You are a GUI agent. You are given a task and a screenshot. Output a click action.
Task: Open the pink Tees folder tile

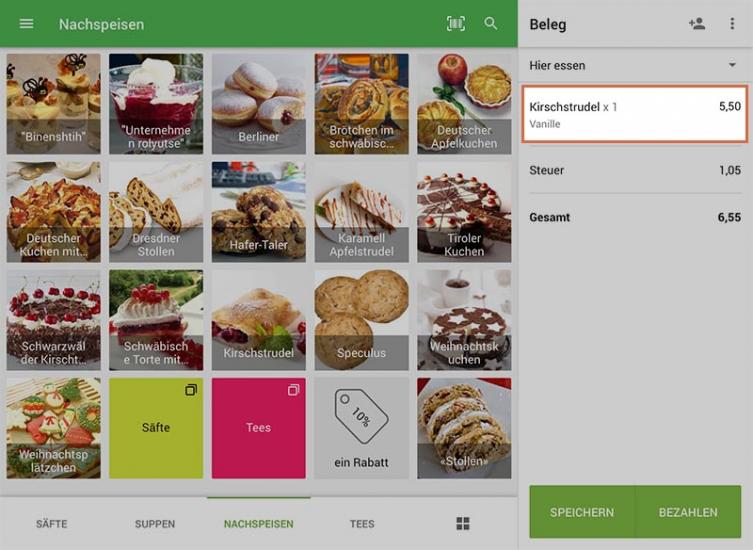[x=258, y=428]
